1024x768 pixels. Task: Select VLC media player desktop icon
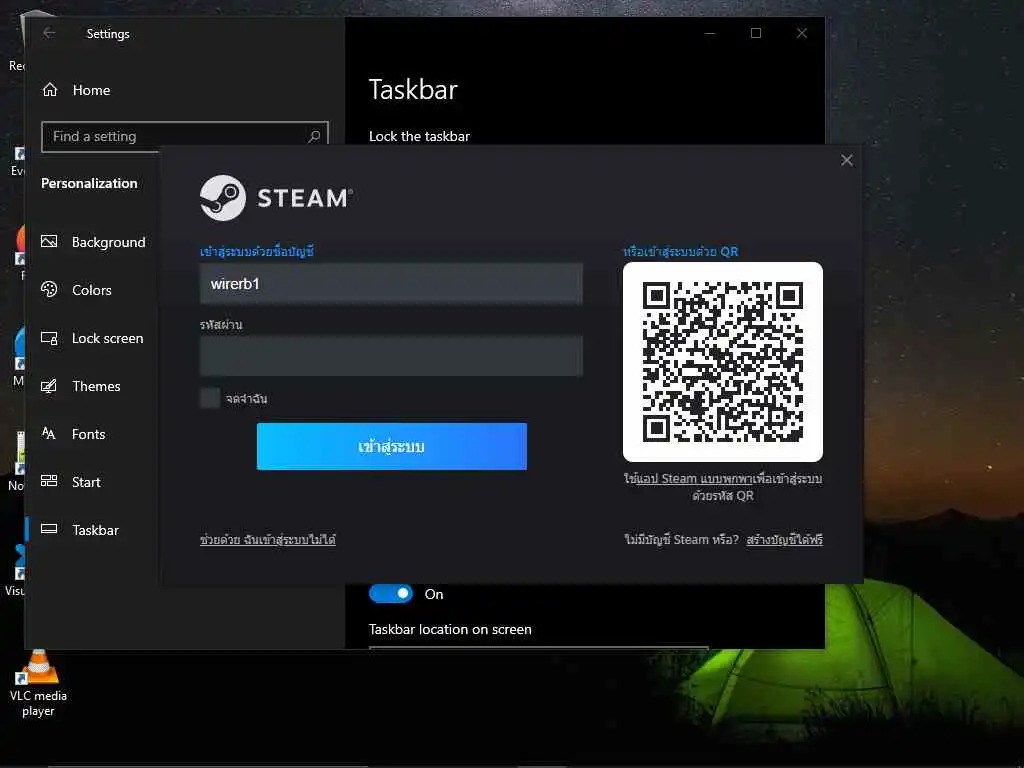[x=38, y=683]
